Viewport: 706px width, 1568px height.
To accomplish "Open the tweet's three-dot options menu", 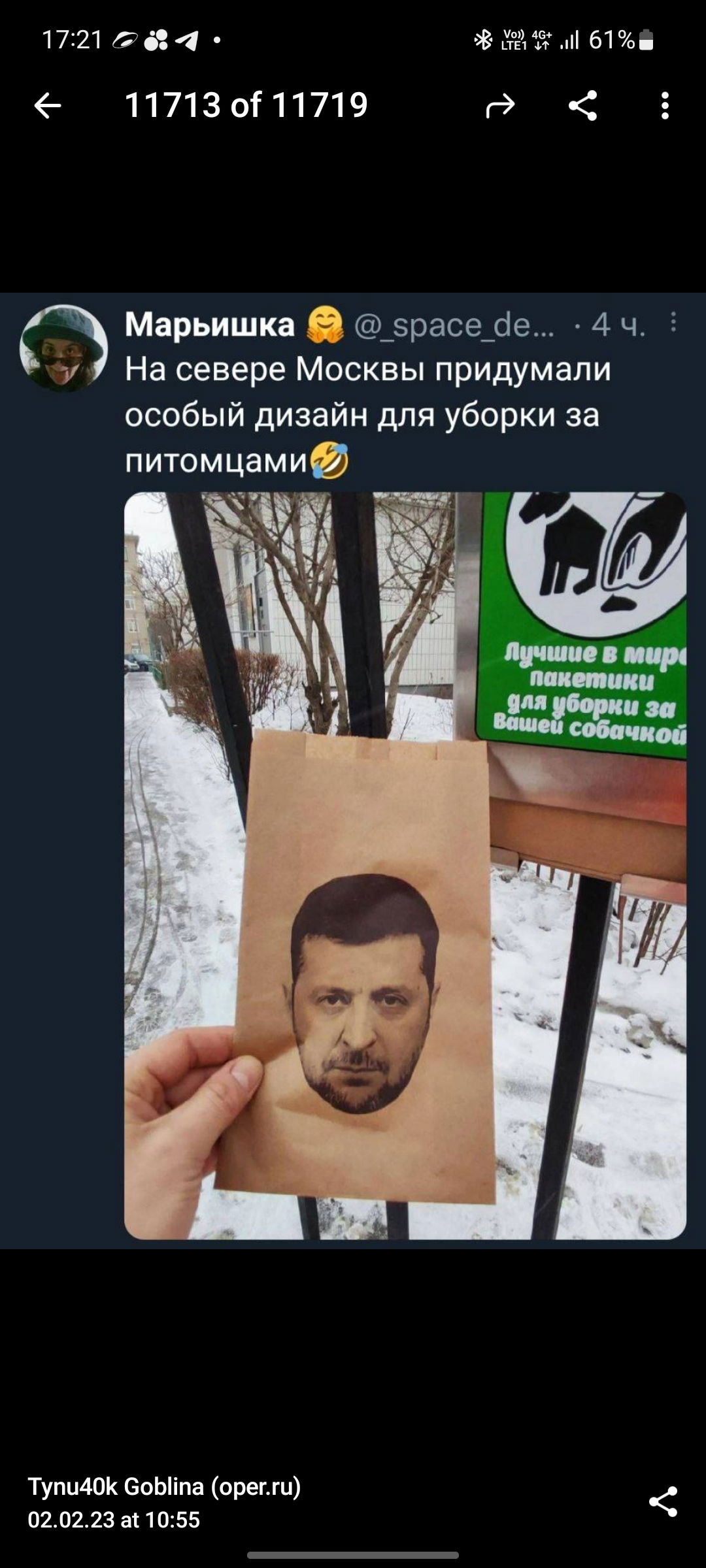I will pos(673,322).
